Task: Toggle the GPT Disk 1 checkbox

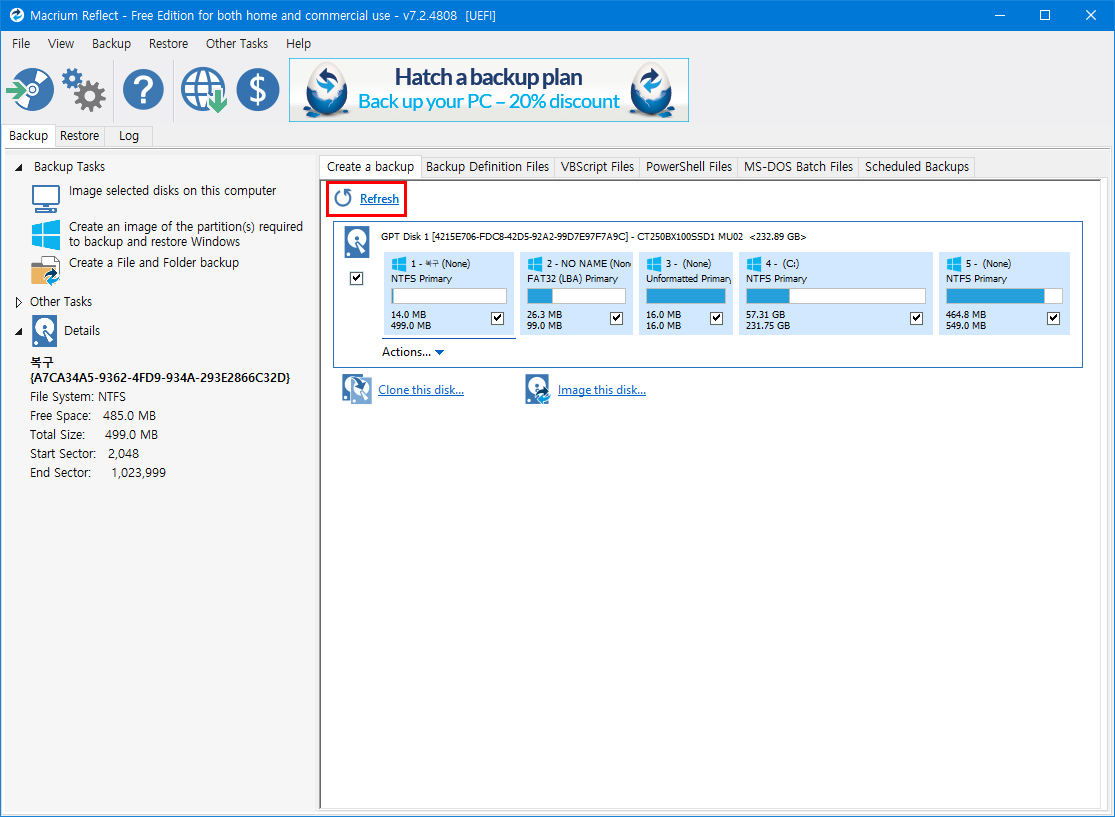Action: pos(357,278)
